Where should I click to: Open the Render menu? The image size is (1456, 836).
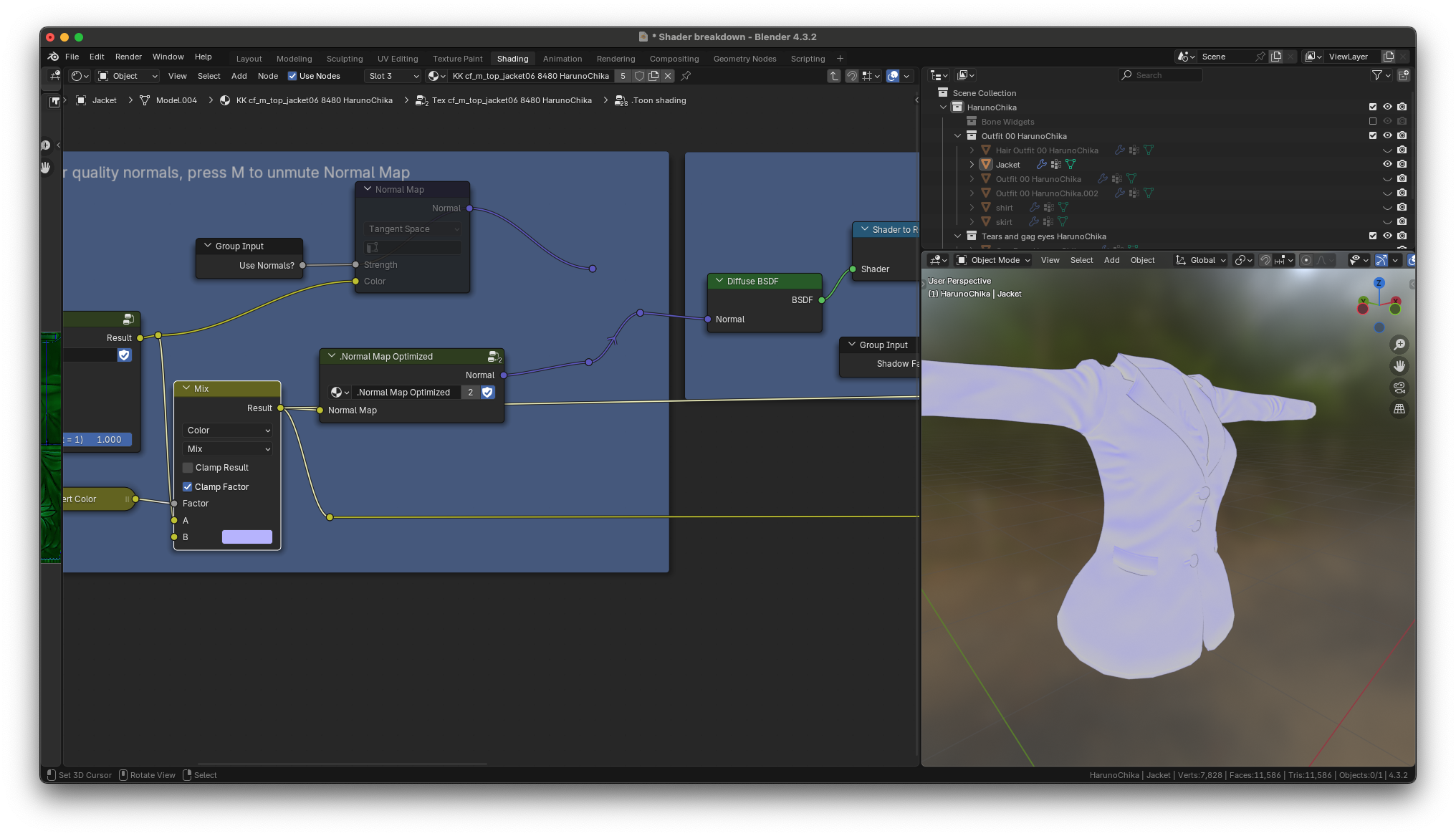pos(128,57)
